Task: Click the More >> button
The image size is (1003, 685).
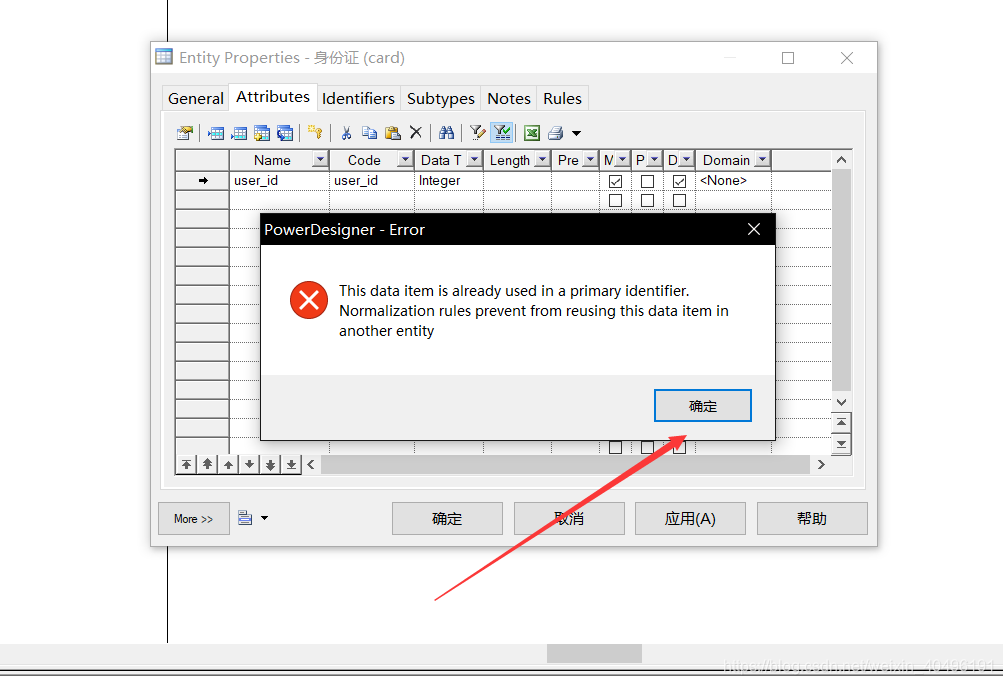Action: point(194,518)
